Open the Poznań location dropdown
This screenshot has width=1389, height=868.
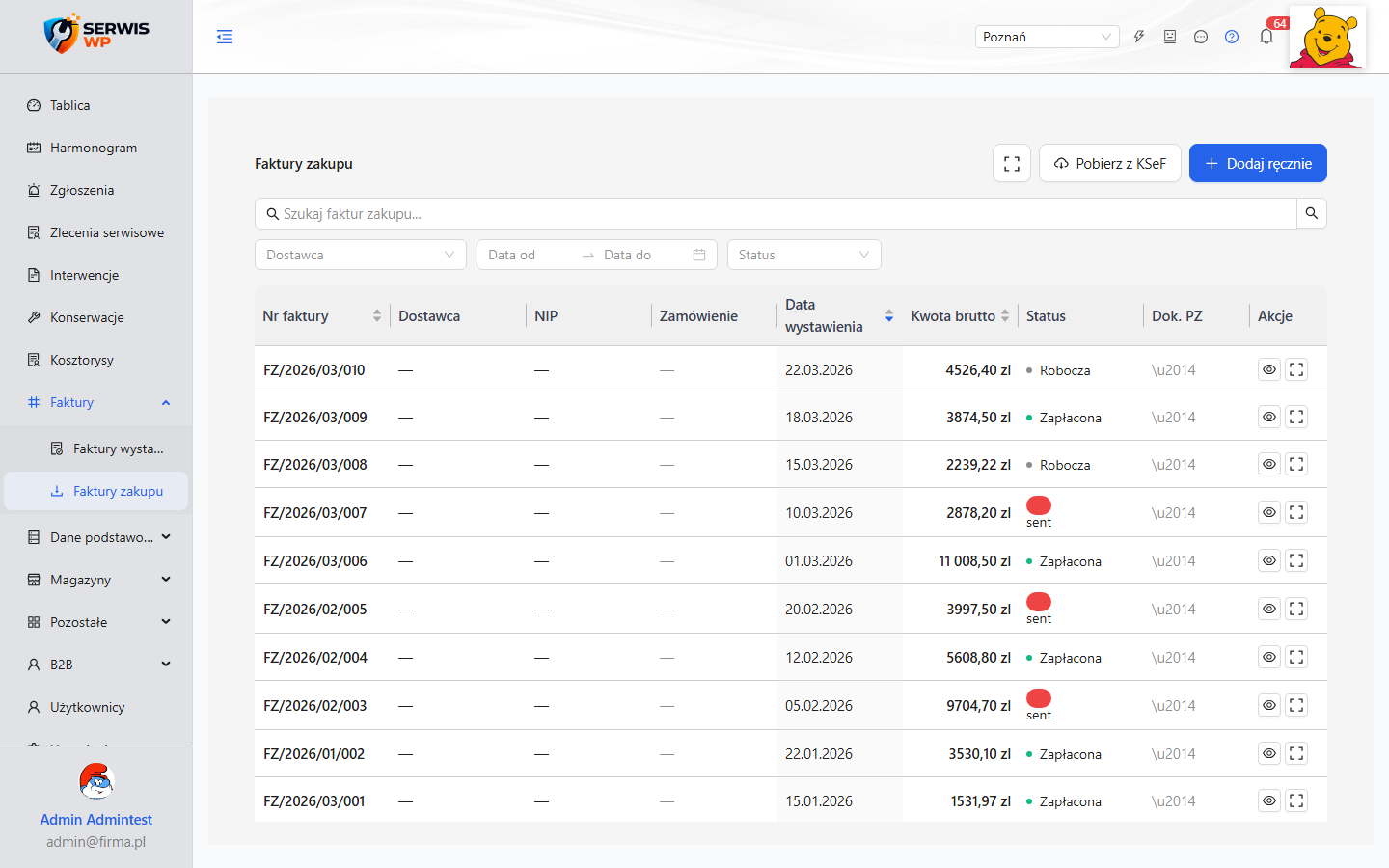(x=1048, y=37)
